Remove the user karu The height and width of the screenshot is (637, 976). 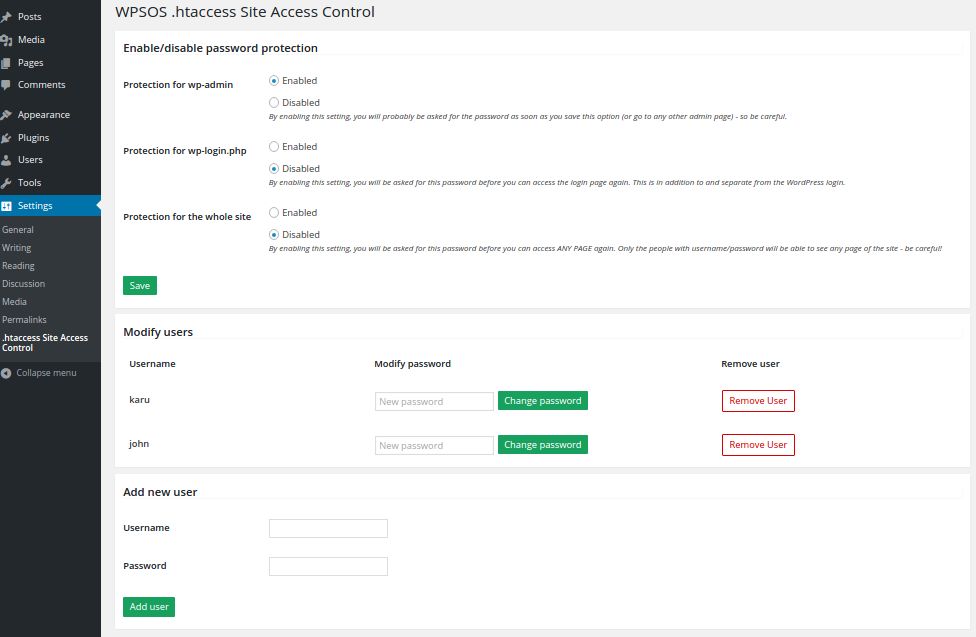pyautogui.click(x=758, y=401)
